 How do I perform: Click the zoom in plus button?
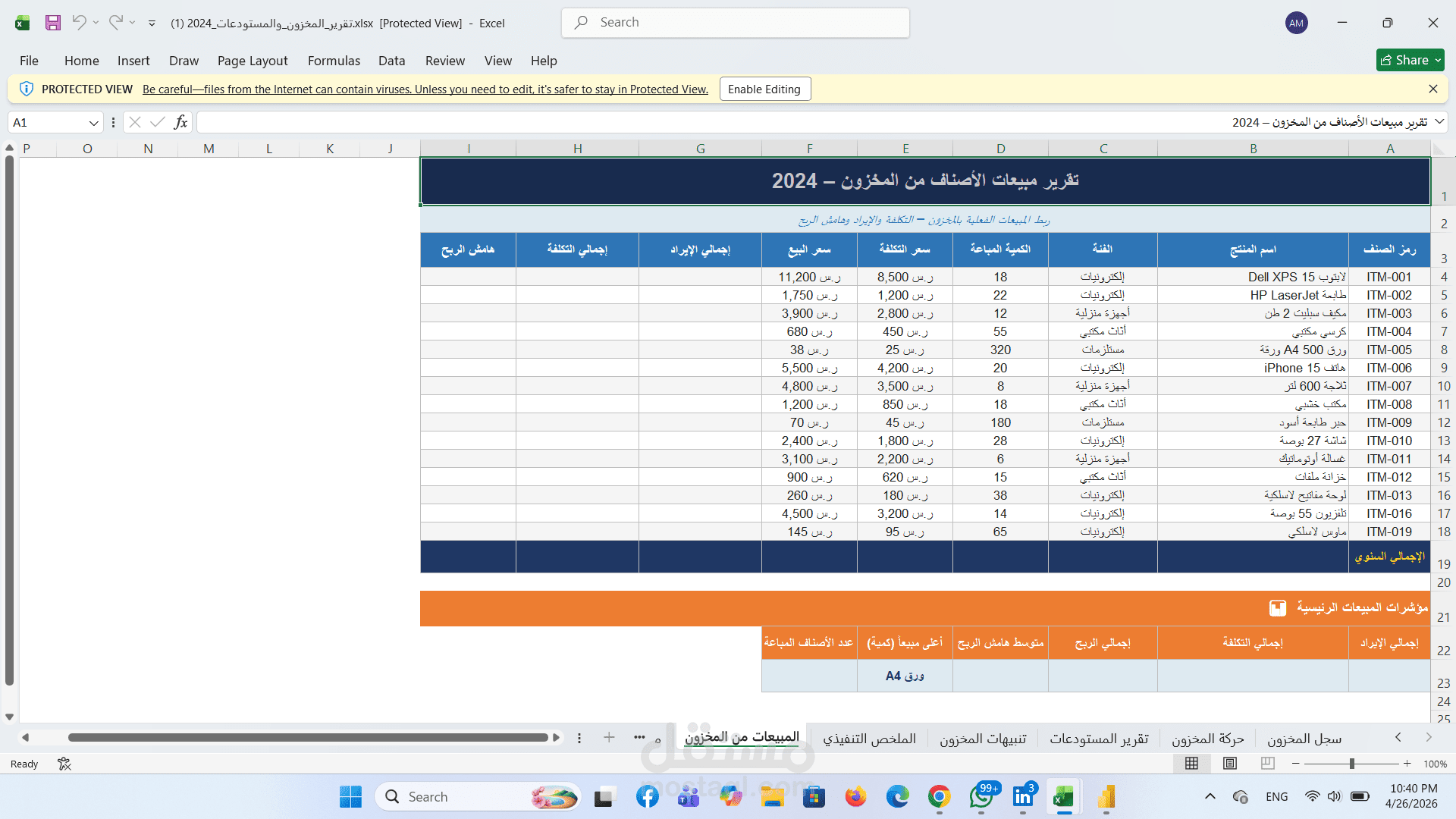pyautogui.click(x=1407, y=764)
